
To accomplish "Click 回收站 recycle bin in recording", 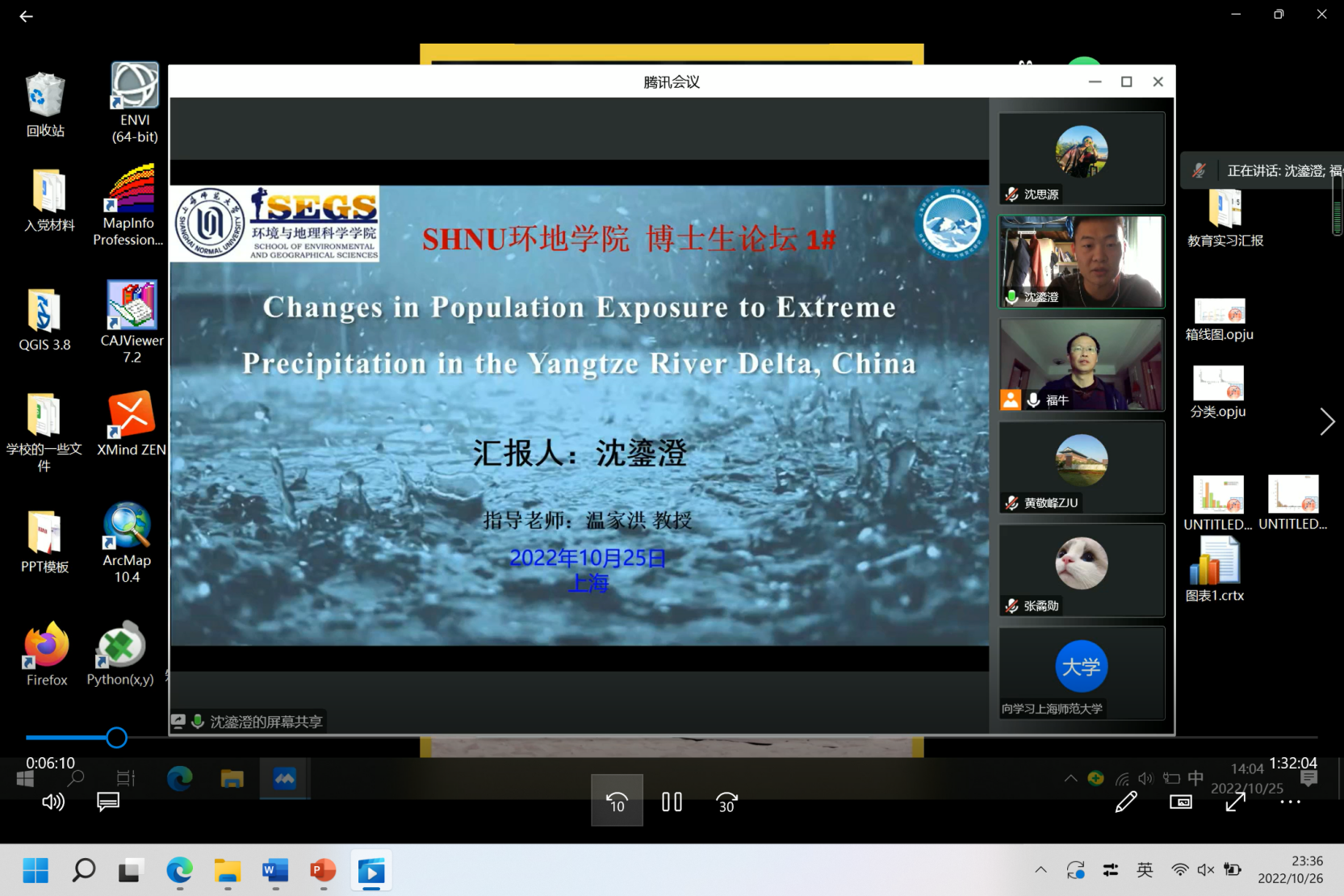I will tap(45, 105).
